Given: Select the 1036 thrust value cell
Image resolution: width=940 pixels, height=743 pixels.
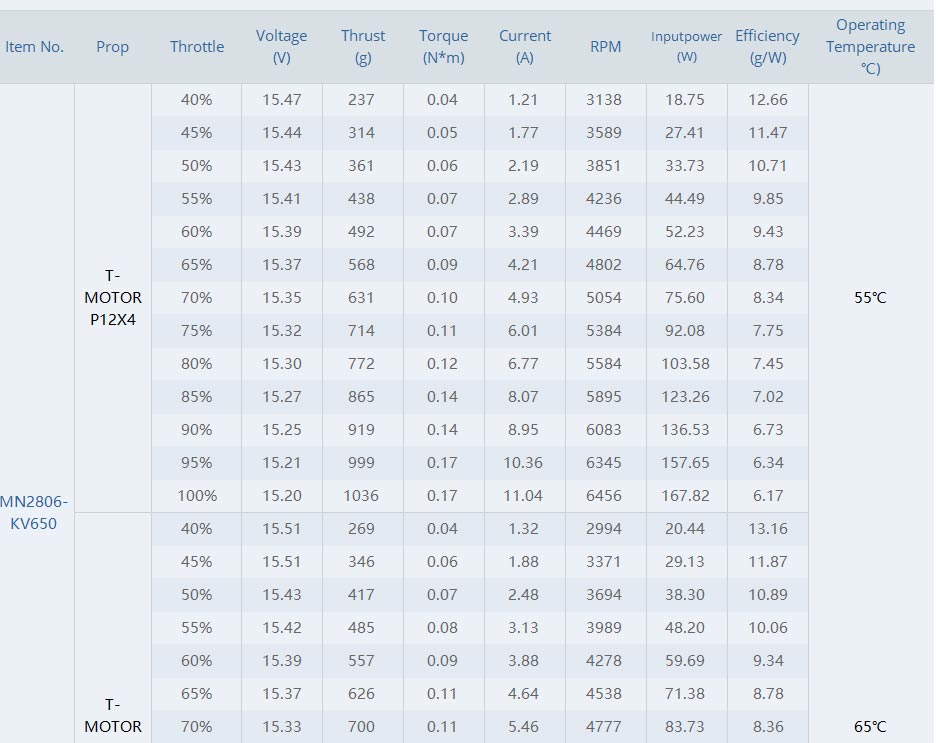Looking at the screenshot, I should [x=361, y=495].
